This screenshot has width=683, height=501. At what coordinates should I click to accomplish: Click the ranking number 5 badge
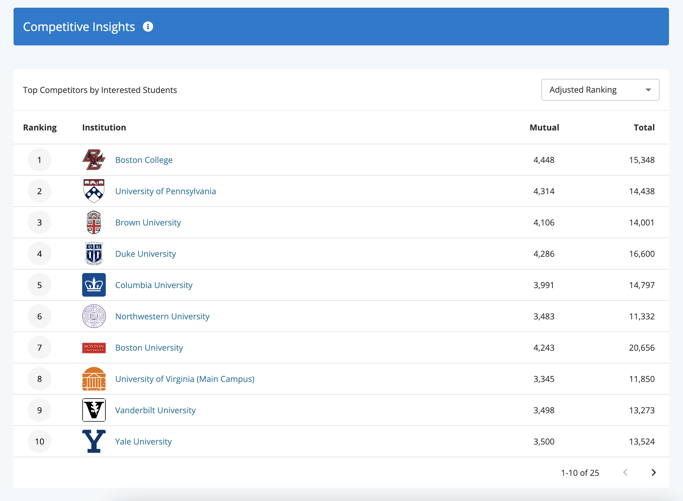tap(40, 285)
